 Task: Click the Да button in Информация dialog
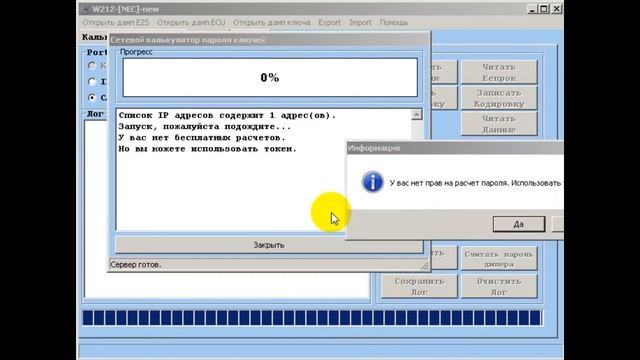tap(519, 224)
